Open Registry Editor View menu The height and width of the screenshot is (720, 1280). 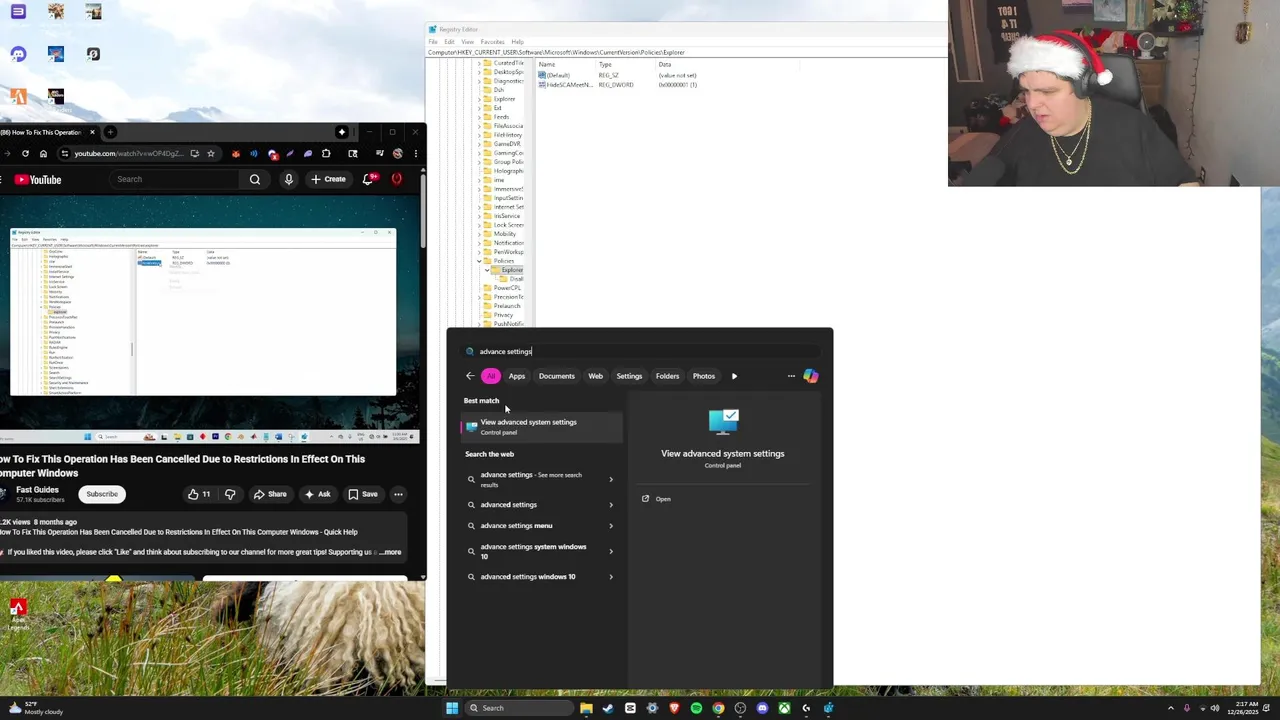[x=467, y=42]
